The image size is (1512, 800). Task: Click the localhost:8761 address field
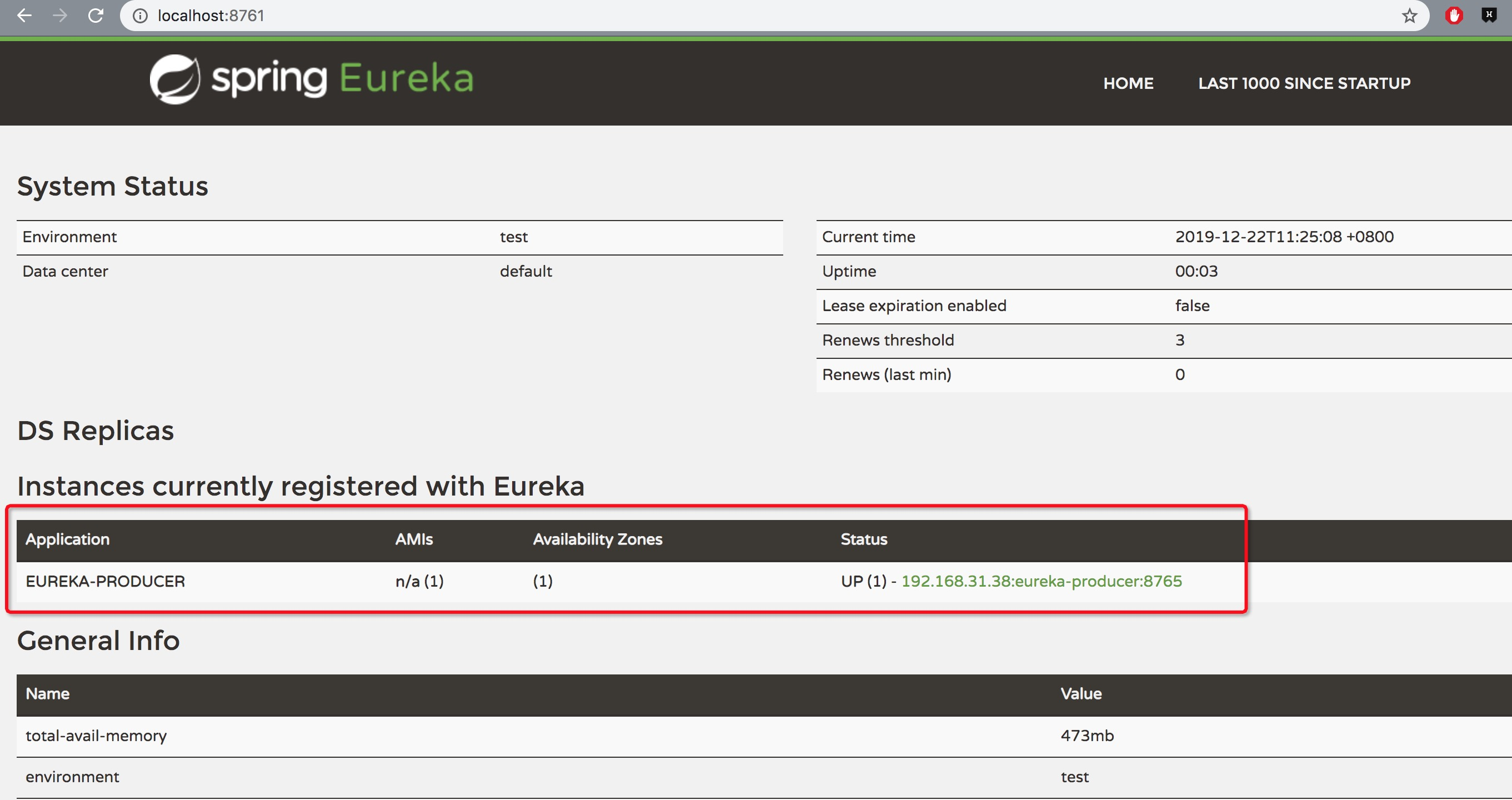point(211,16)
